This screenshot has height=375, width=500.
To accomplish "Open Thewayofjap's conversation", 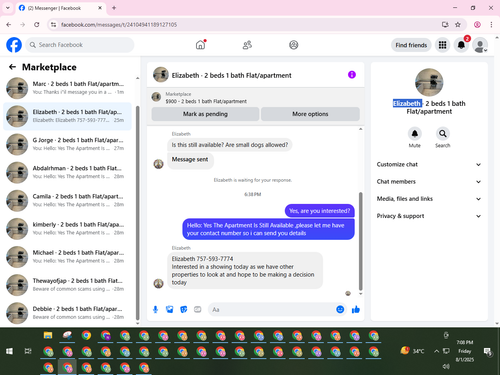I will tap(67, 285).
